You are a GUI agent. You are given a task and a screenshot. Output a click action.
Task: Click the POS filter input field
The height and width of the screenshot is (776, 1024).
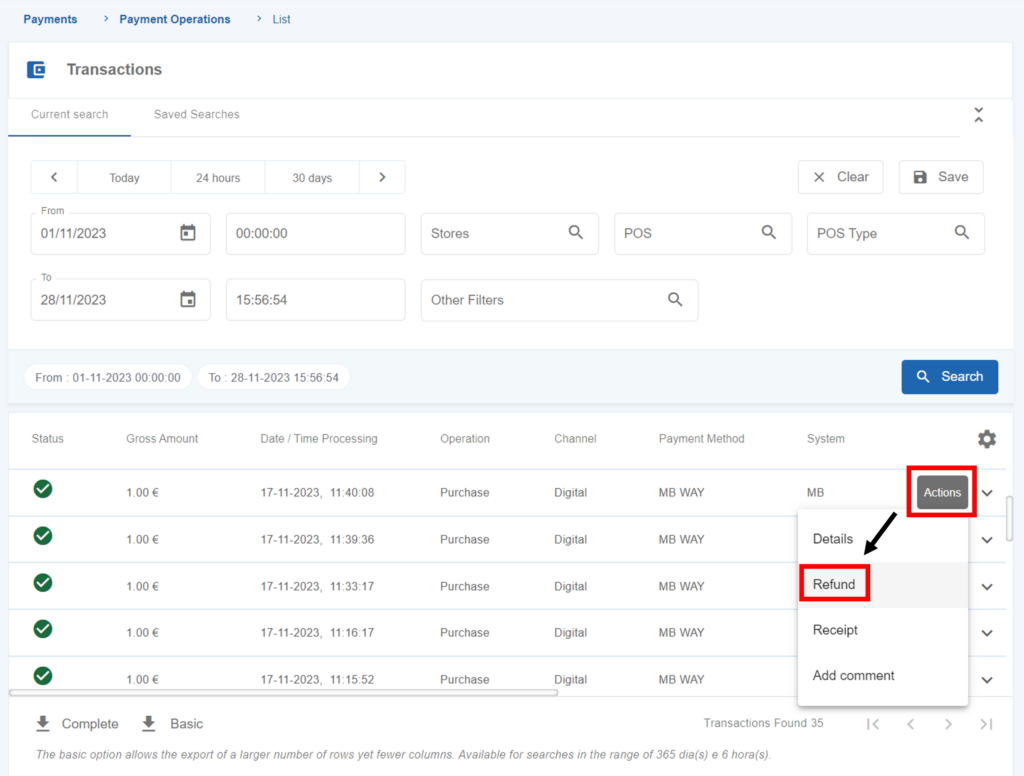[x=690, y=233]
